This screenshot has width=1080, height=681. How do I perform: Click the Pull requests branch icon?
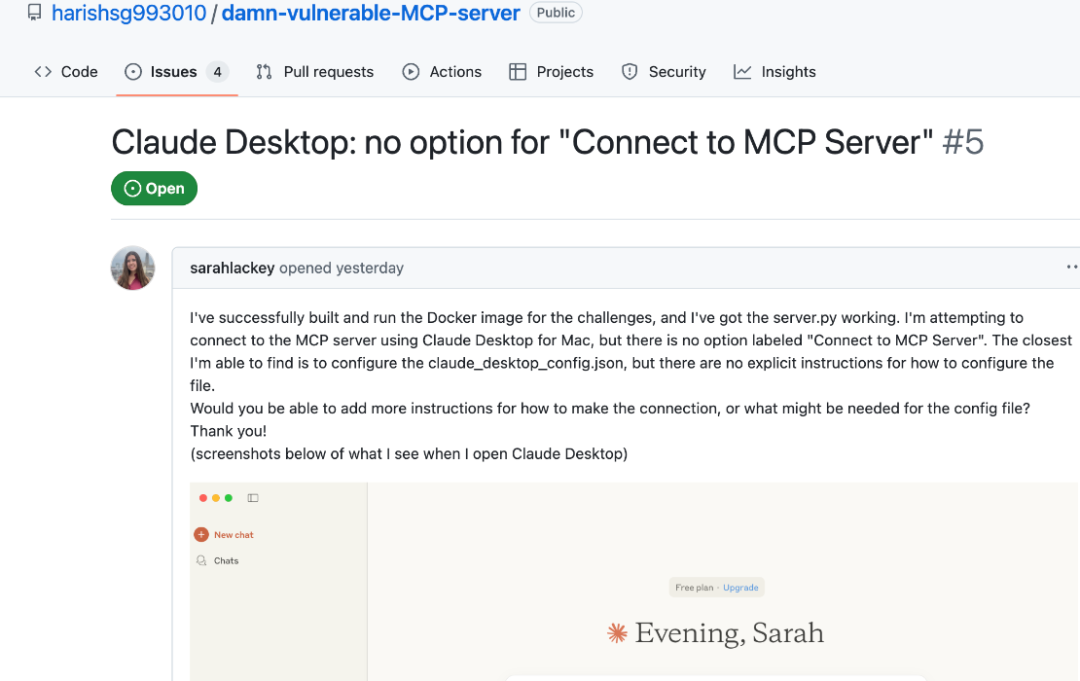264,72
